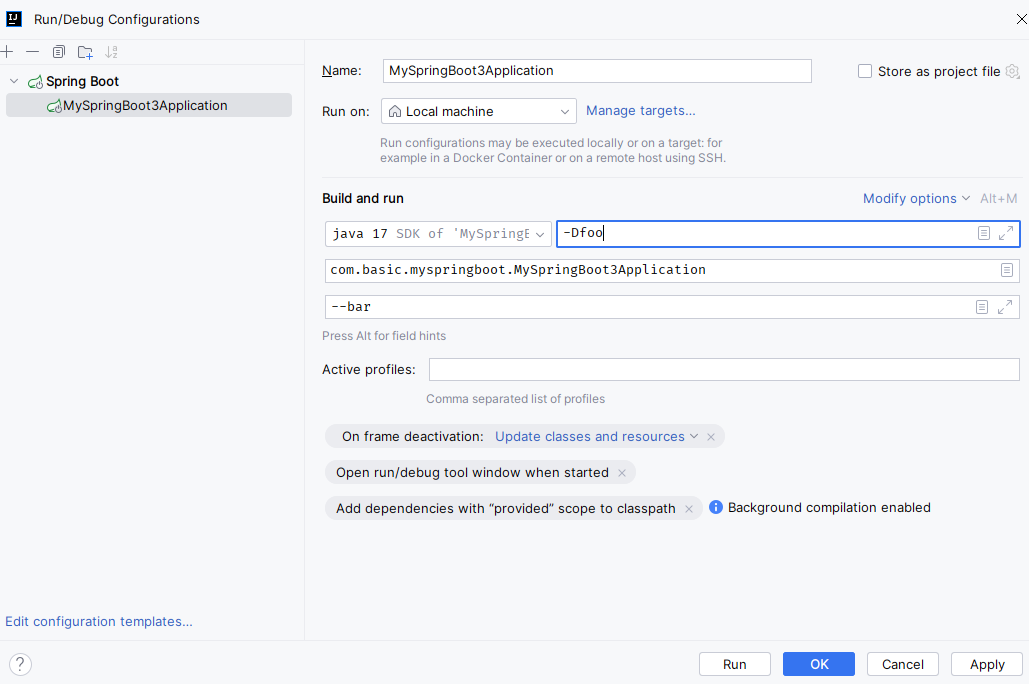The width and height of the screenshot is (1029, 684).
Task: Click Background compilation enabled text
Action: (829, 507)
